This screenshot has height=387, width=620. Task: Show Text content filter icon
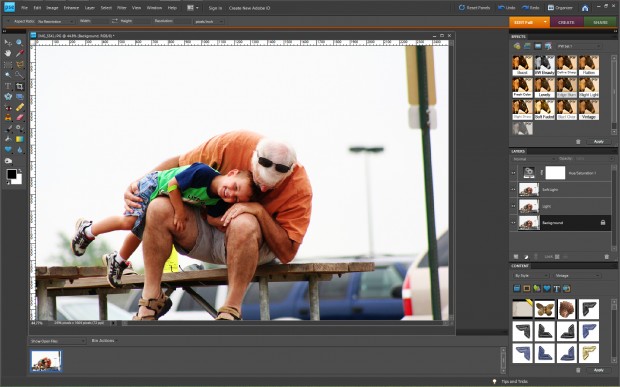(x=557, y=289)
